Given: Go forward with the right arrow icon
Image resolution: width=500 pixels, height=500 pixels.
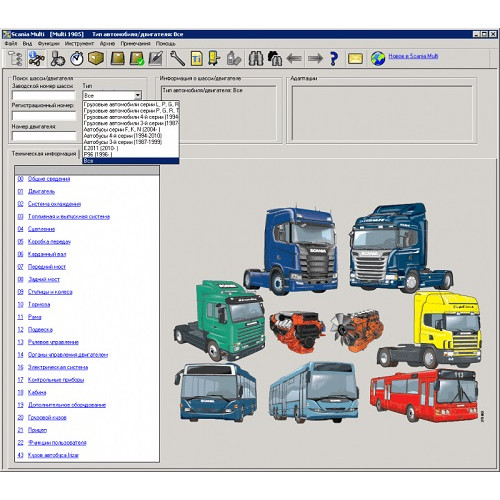Looking at the screenshot, I should tap(315, 59).
